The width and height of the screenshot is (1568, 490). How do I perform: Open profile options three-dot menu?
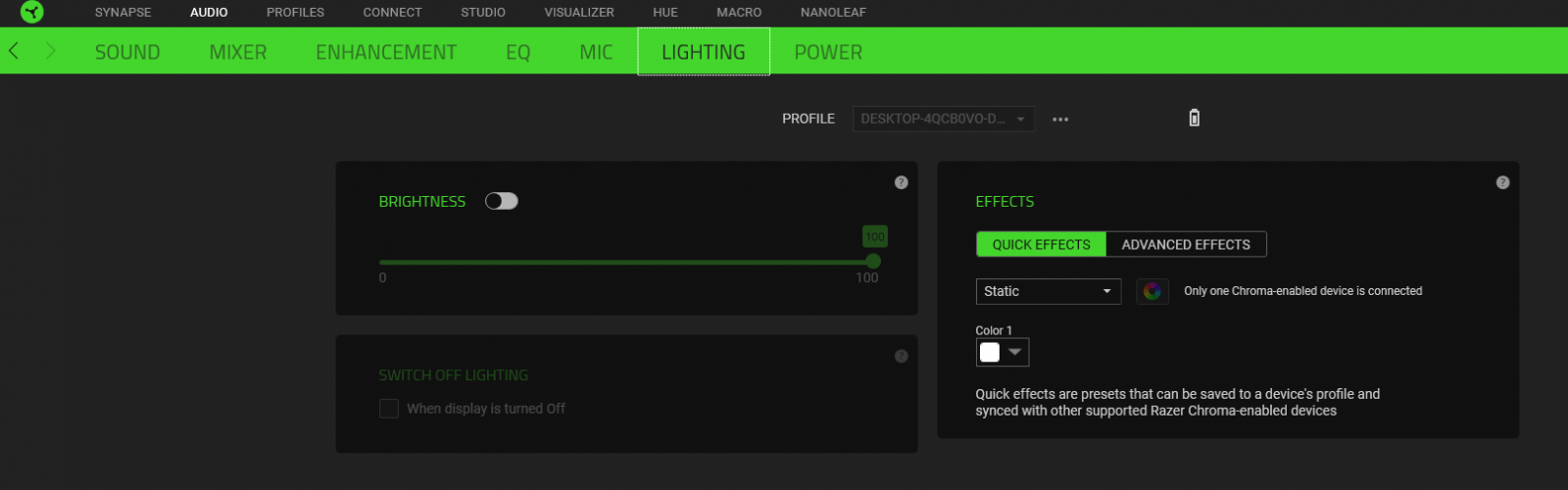[1060, 119]
